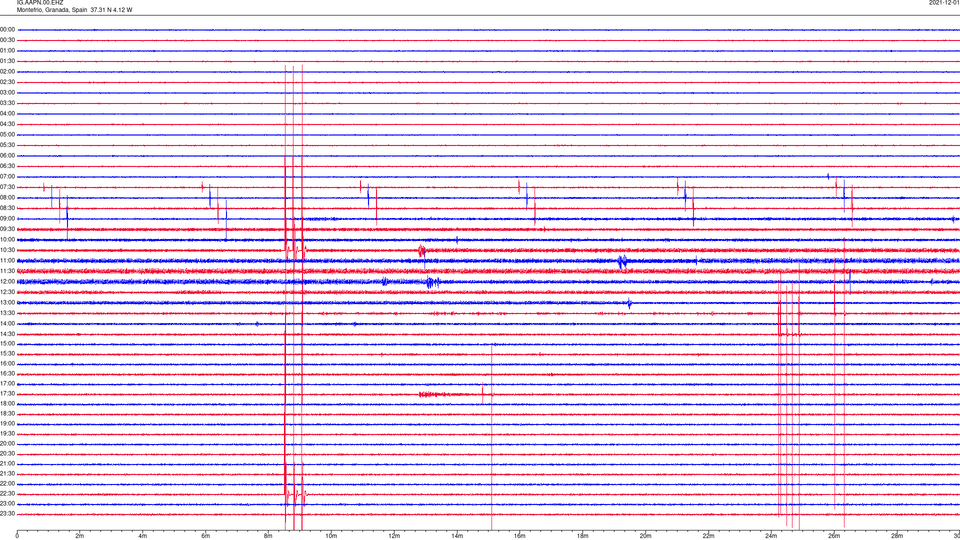Select the 12:30 time label

click(x=7, y=291)
